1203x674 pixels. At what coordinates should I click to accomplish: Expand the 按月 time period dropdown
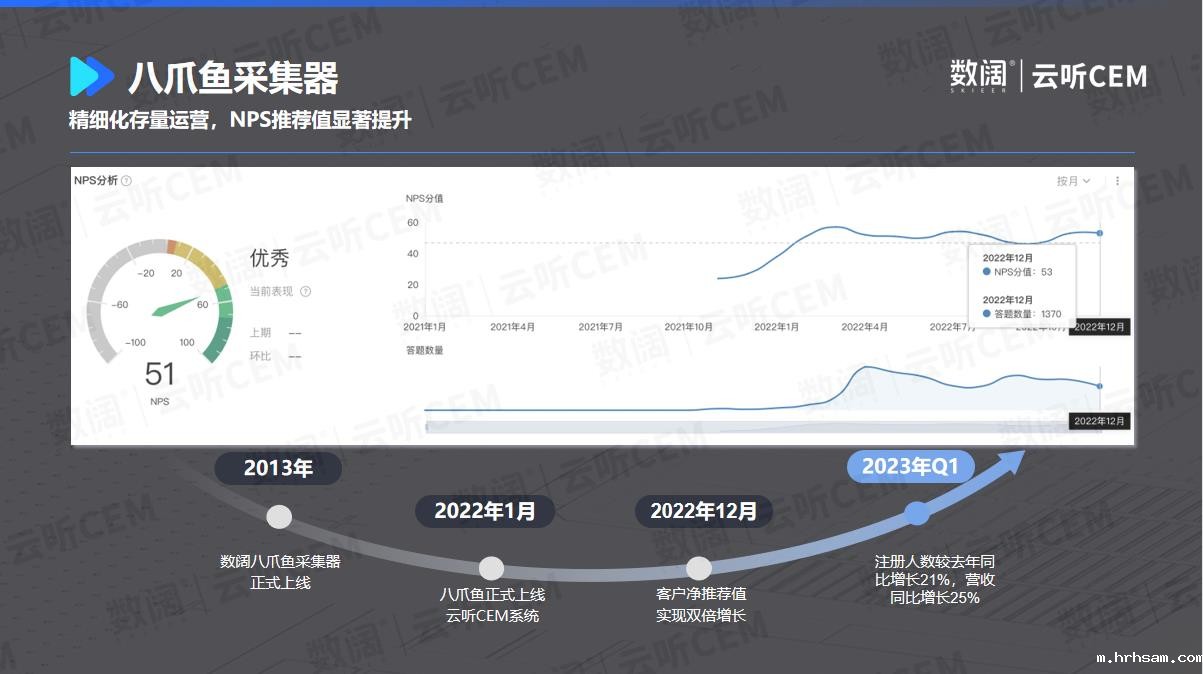point(1074,181)
